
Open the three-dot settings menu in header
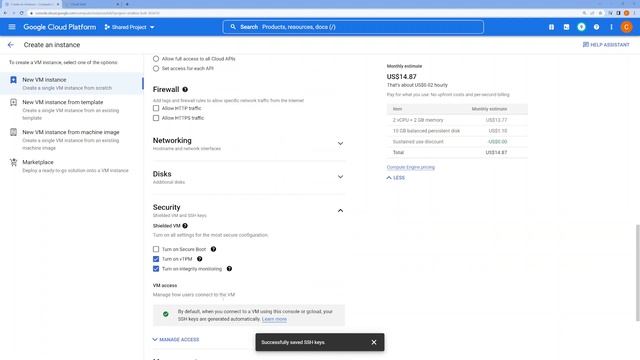click(x=611, y=27)
